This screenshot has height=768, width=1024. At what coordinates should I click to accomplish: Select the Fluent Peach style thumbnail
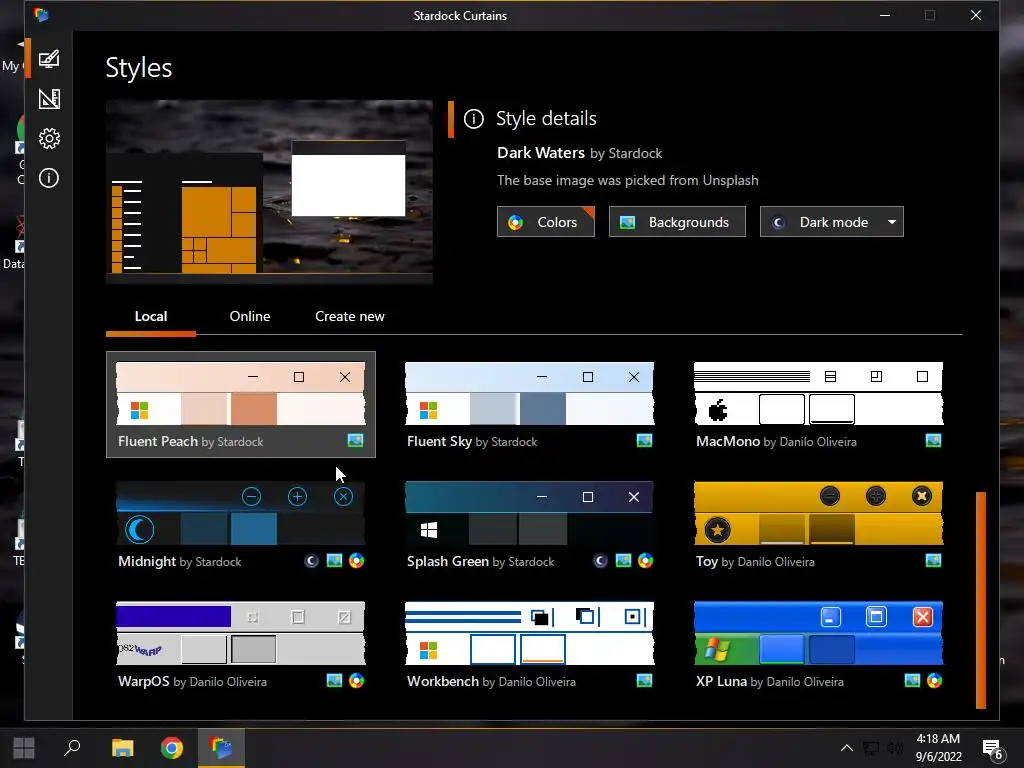click(240, 393)
